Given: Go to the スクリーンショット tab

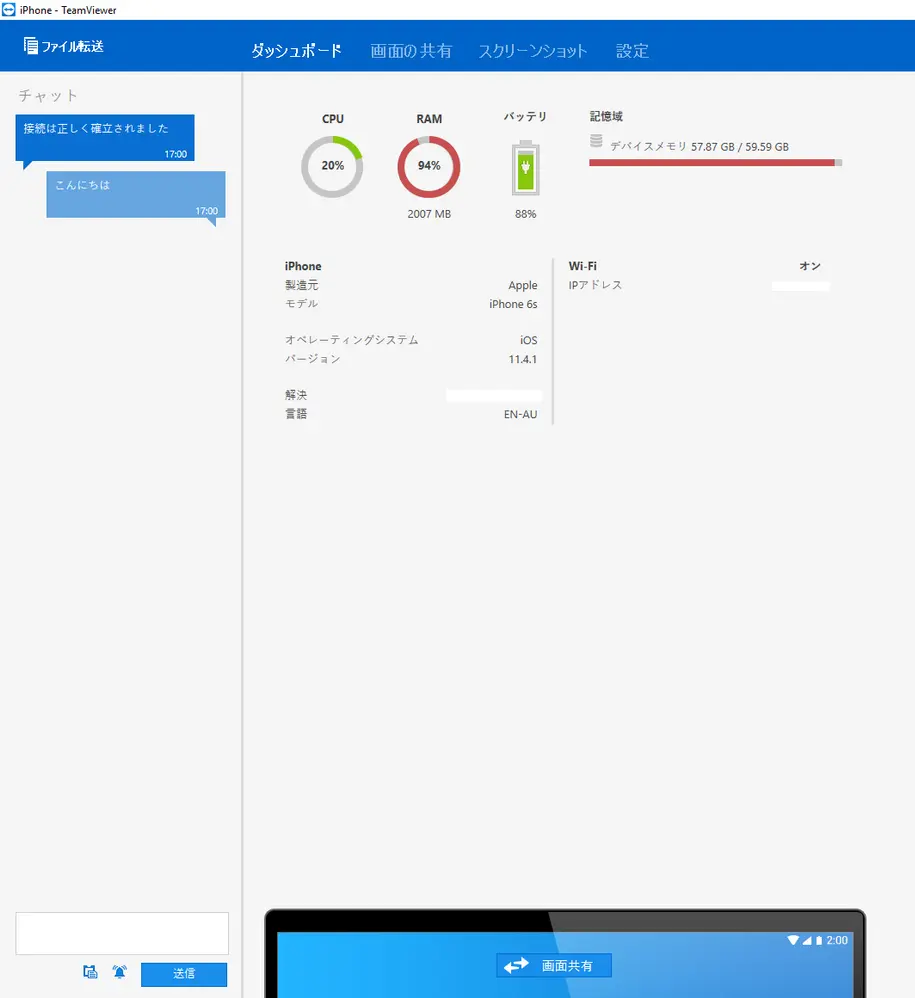Looking at the screenshot, I should click(533, 51).
